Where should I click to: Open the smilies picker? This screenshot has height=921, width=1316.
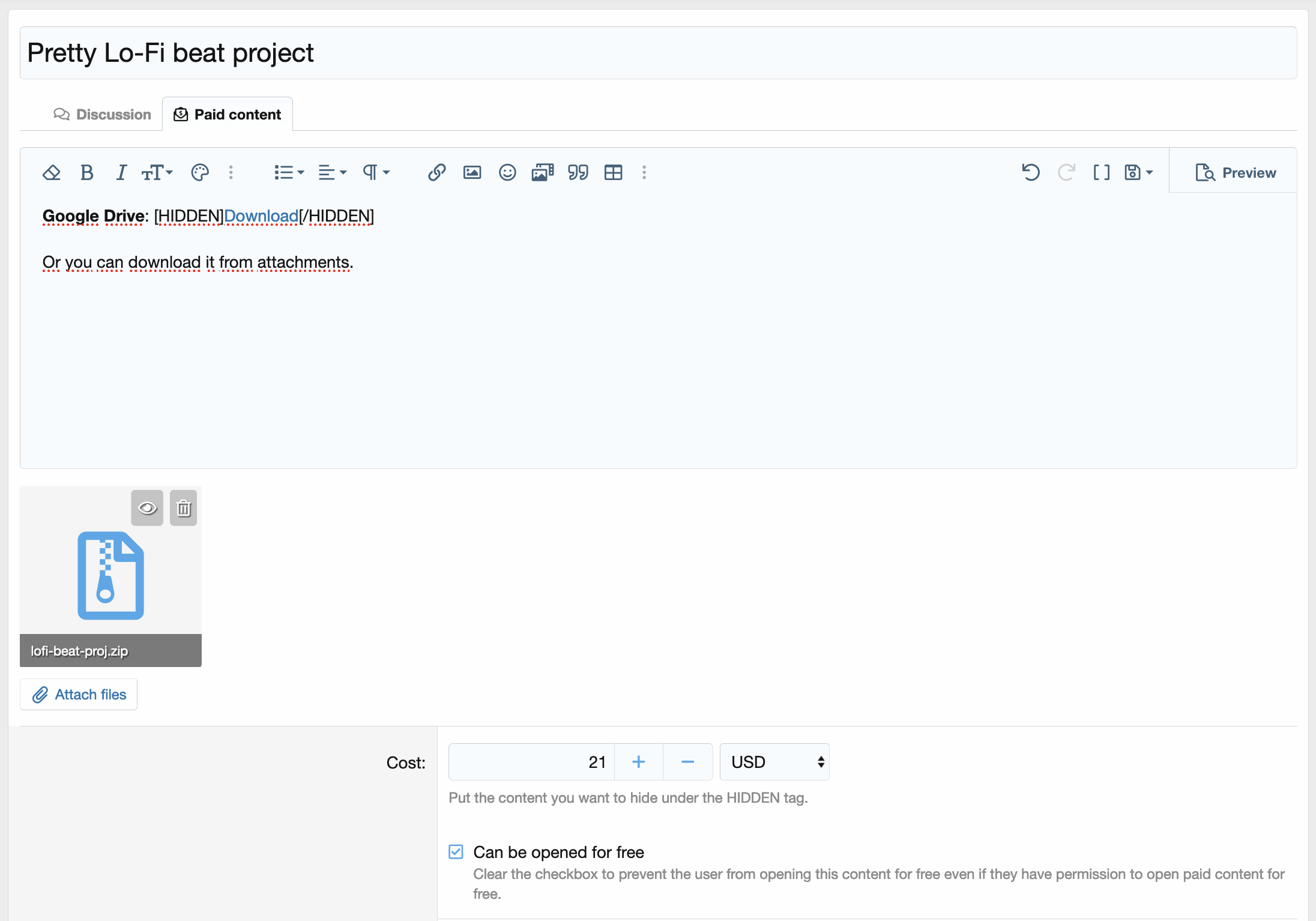(x=507, y=173)
